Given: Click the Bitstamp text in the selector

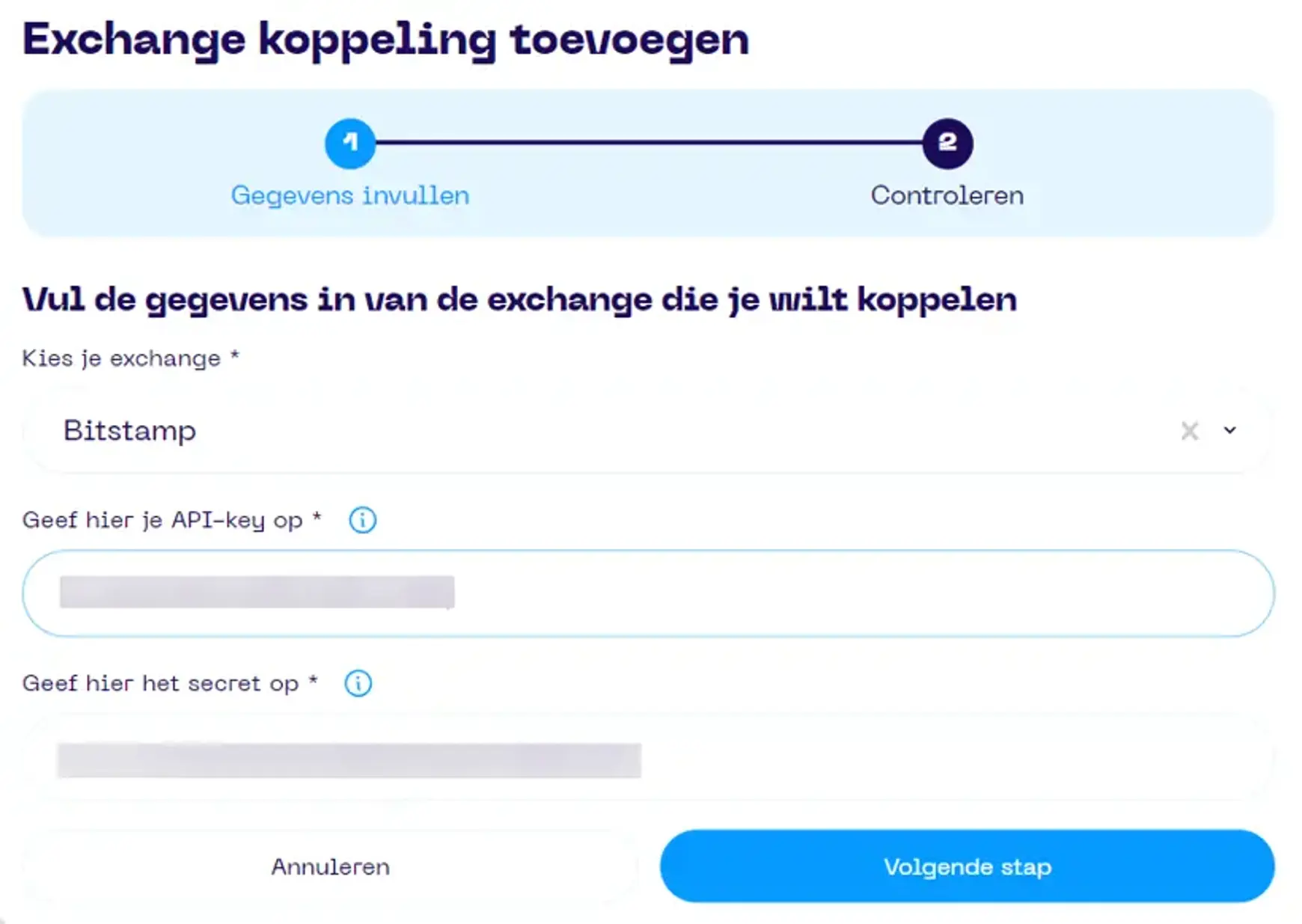Looking at the screenshot, I should click(129, 431).
